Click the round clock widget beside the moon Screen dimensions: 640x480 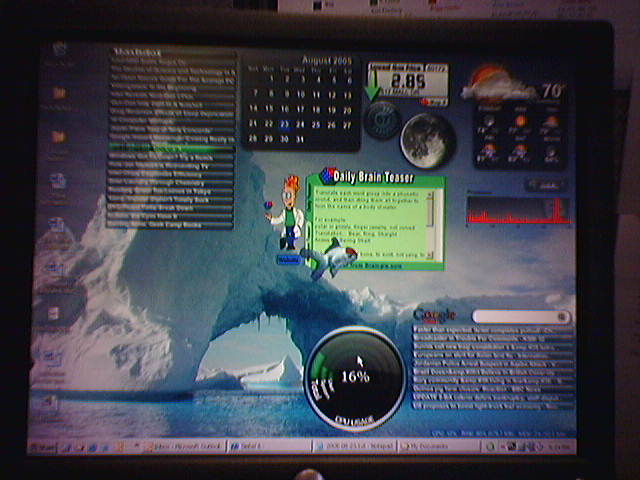point(381,121)
